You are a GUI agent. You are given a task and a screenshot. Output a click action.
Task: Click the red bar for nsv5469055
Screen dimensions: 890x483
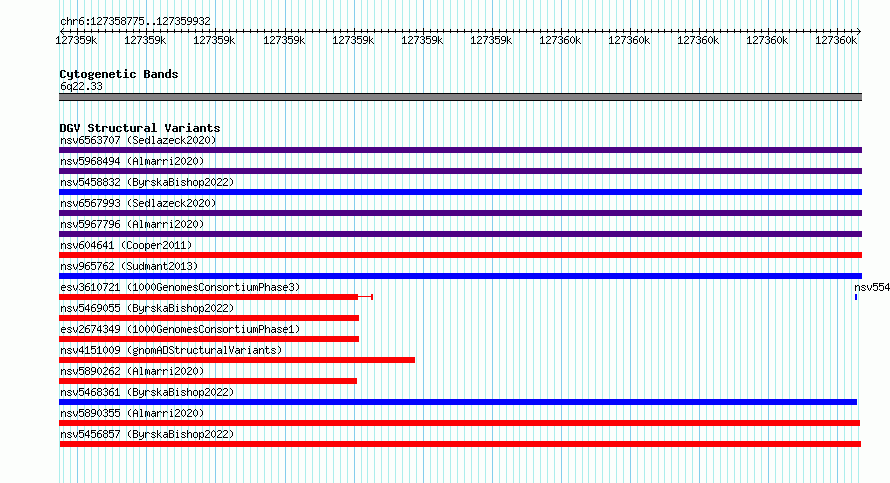209,318
